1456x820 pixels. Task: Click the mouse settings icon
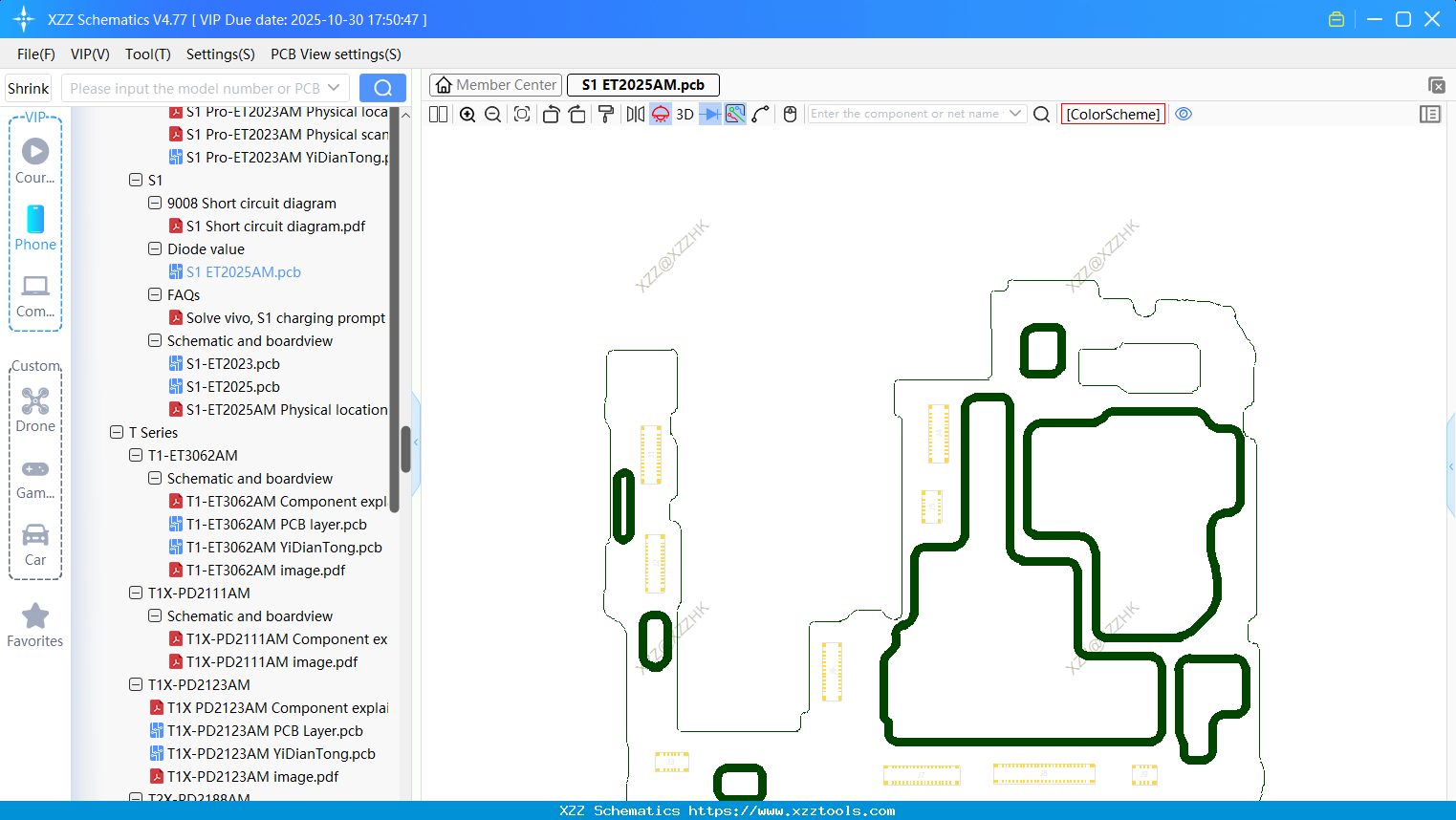[x=790, y=114]
